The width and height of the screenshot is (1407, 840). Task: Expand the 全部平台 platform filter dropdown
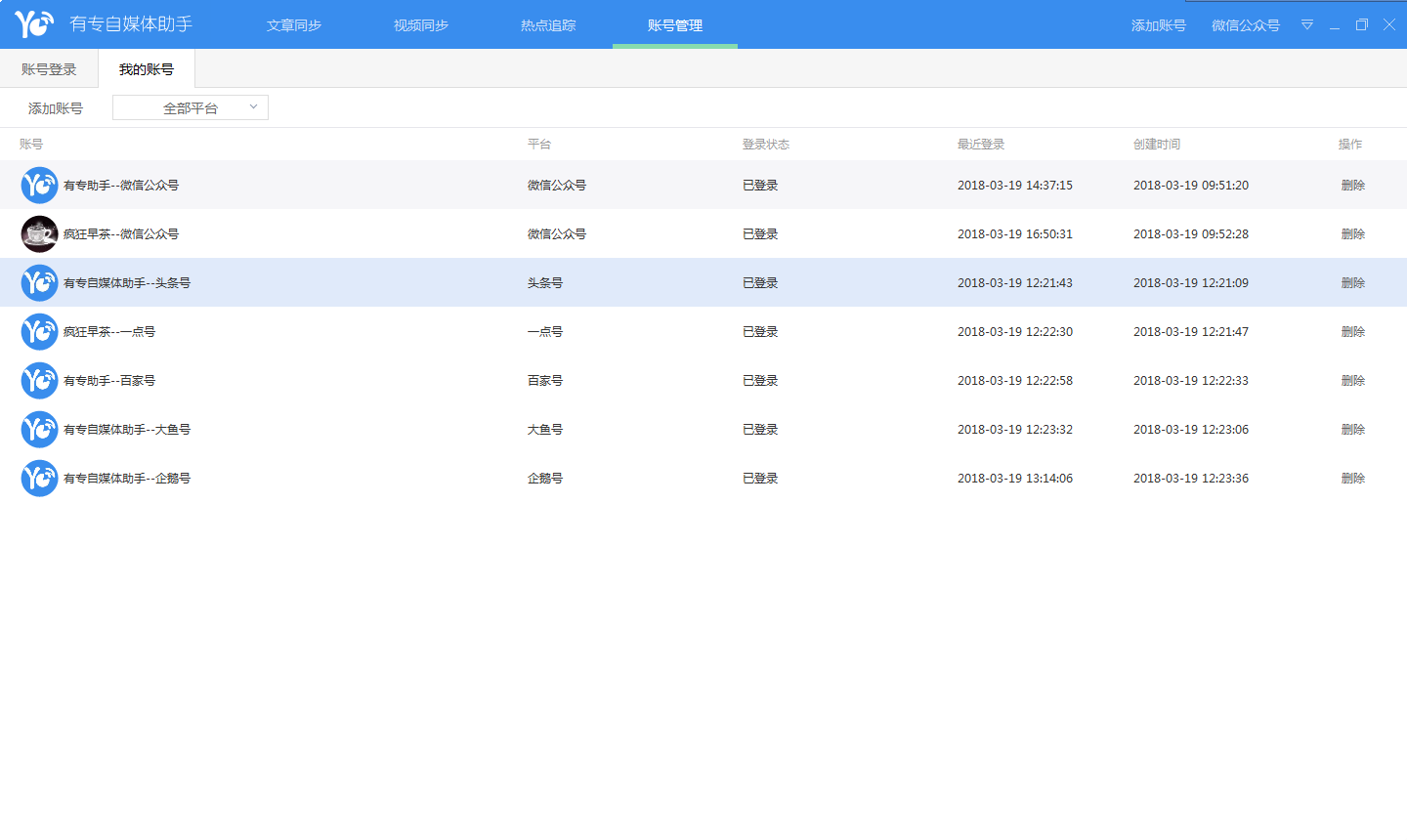(x=191, y=107)
